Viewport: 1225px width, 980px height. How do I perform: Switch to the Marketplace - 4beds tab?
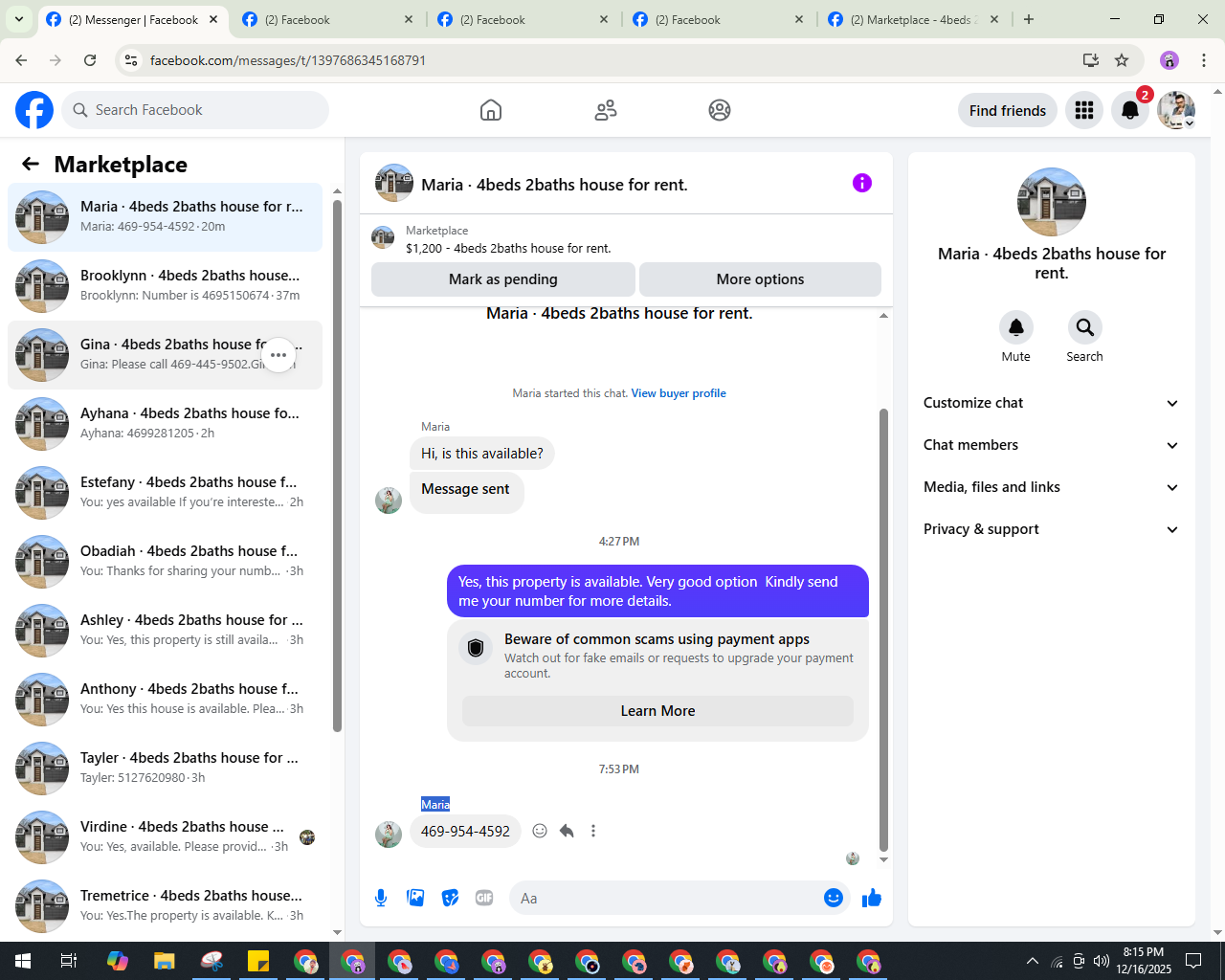914,19
